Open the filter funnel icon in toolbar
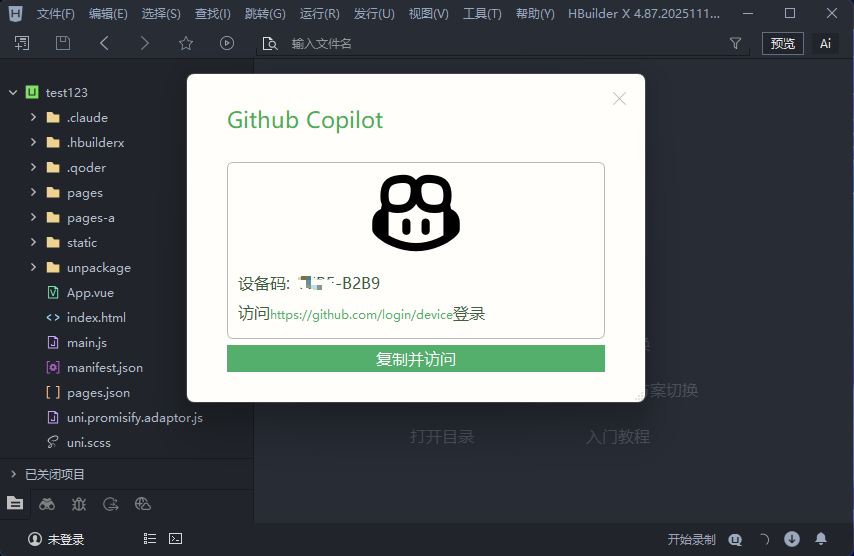854x556 pixels. [x=736, y=43]
